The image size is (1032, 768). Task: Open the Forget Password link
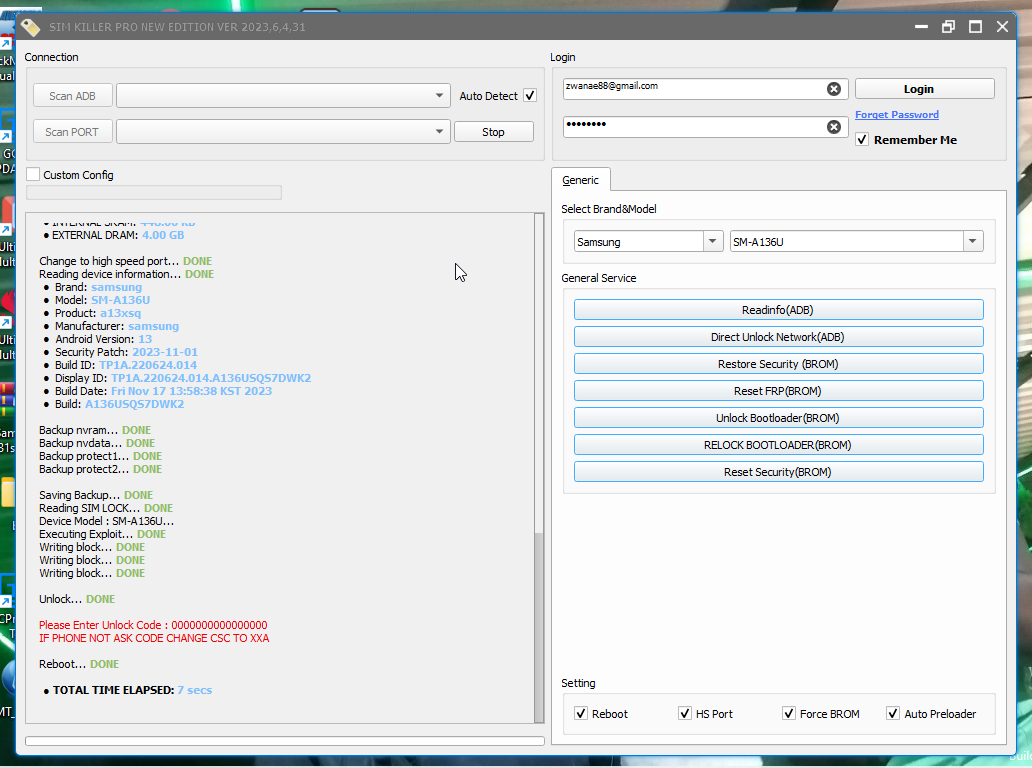coord(896,115)
